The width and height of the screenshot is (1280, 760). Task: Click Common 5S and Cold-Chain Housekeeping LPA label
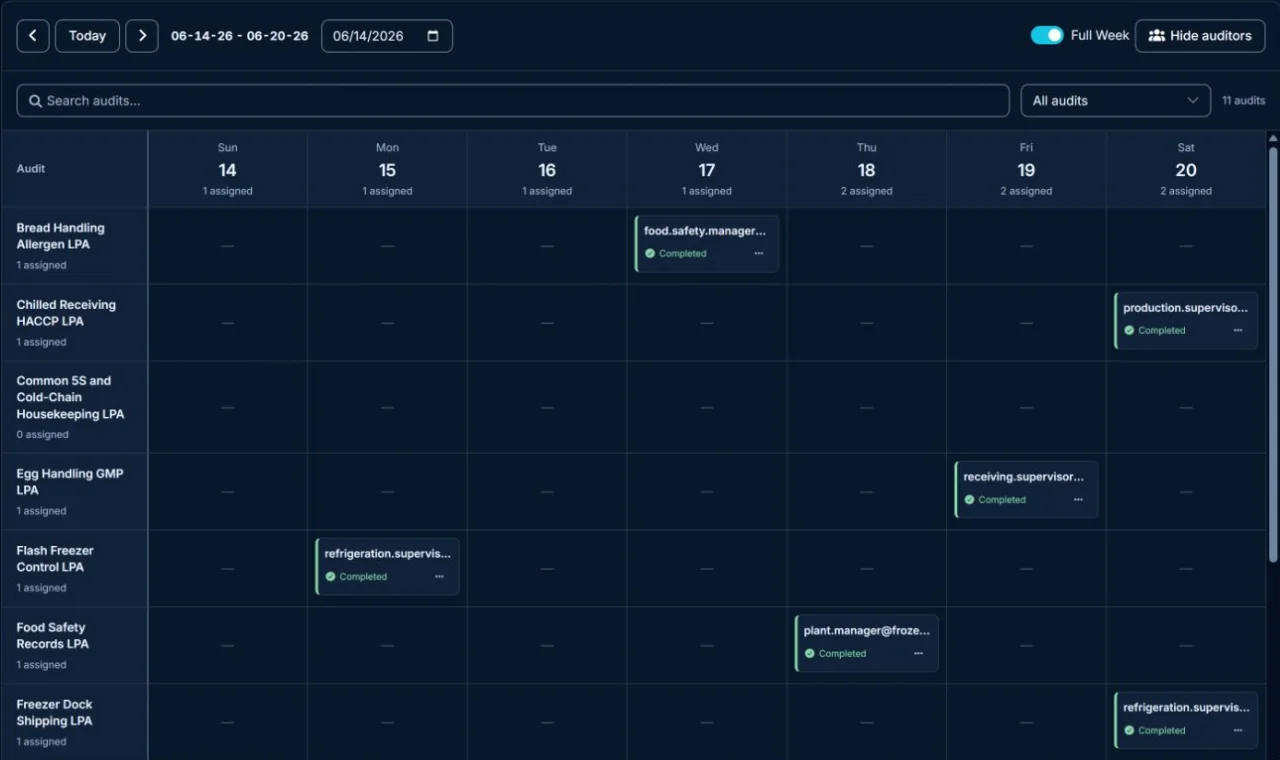[x=71, y=397]
